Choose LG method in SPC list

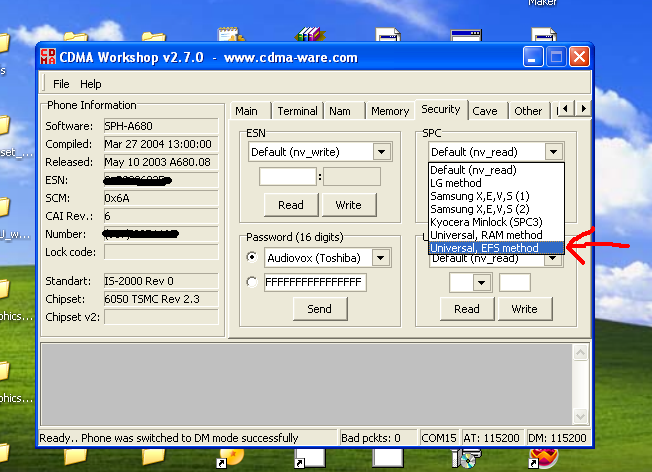(496, 183)
